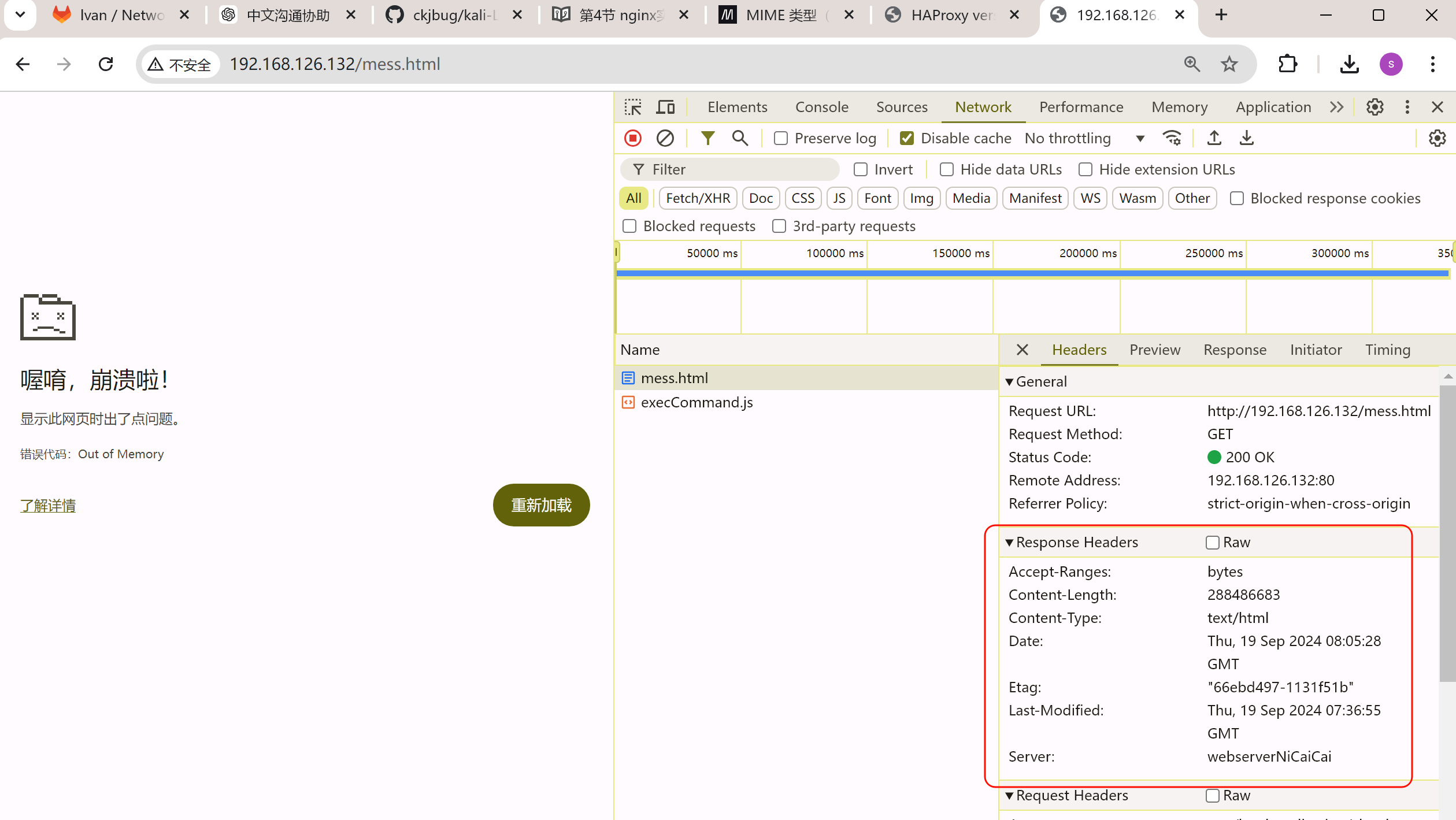Switch to the Console tab
This screenshot has width=1456, height=820.
point(821,107)
